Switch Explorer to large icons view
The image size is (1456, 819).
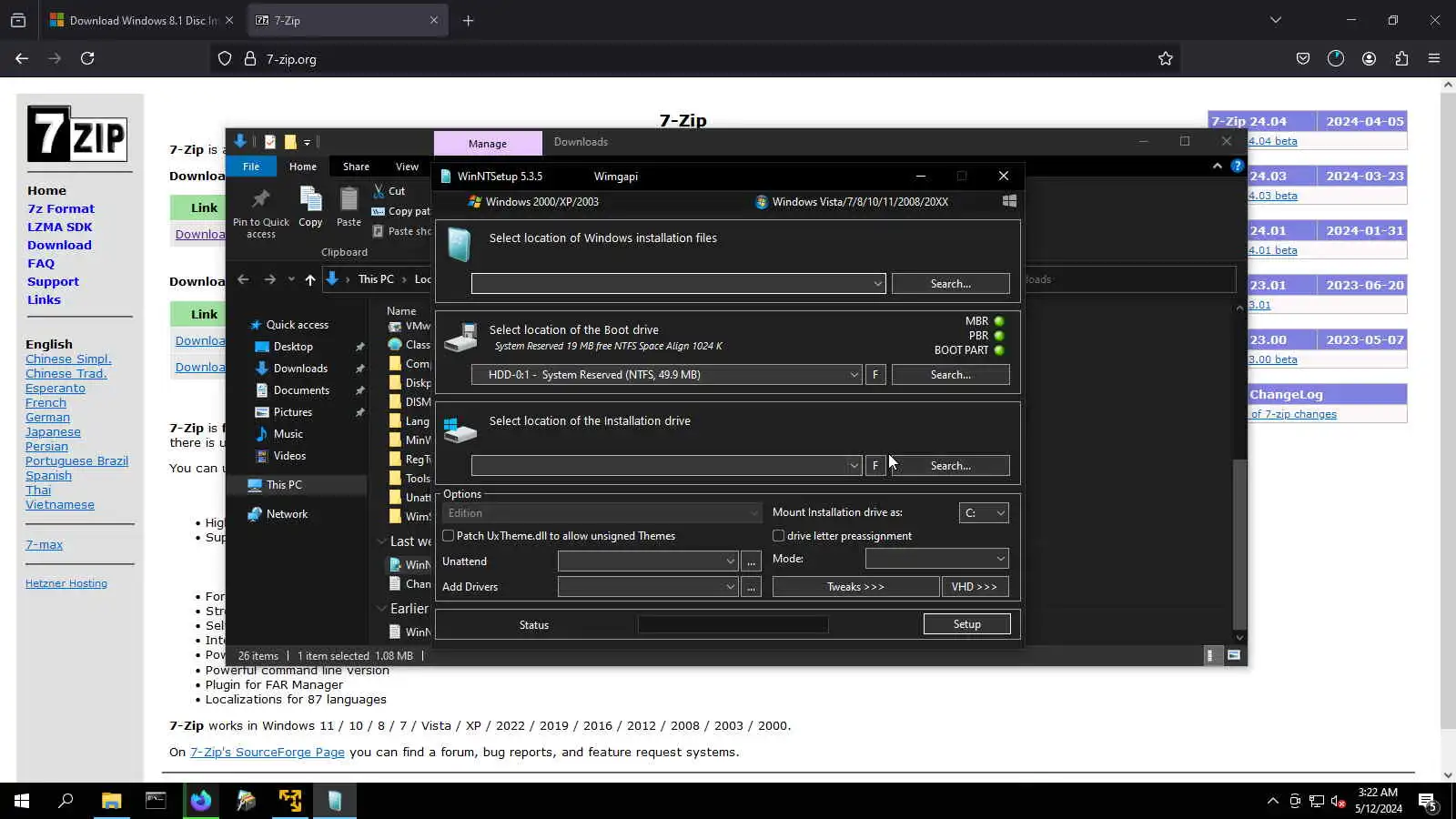(x=1234, y=655)
